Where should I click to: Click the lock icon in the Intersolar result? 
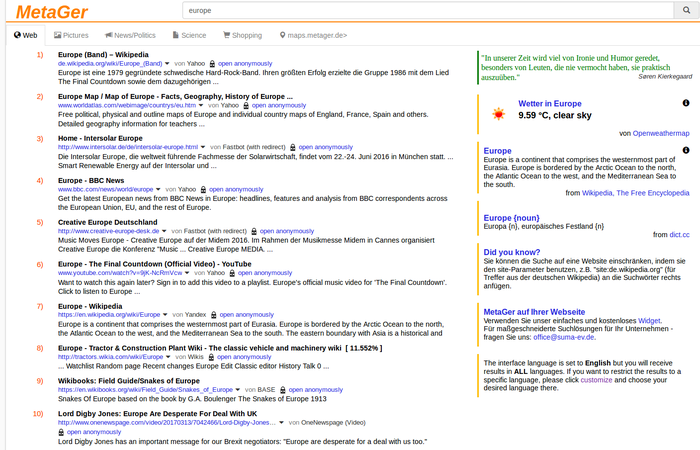[293, 147]
